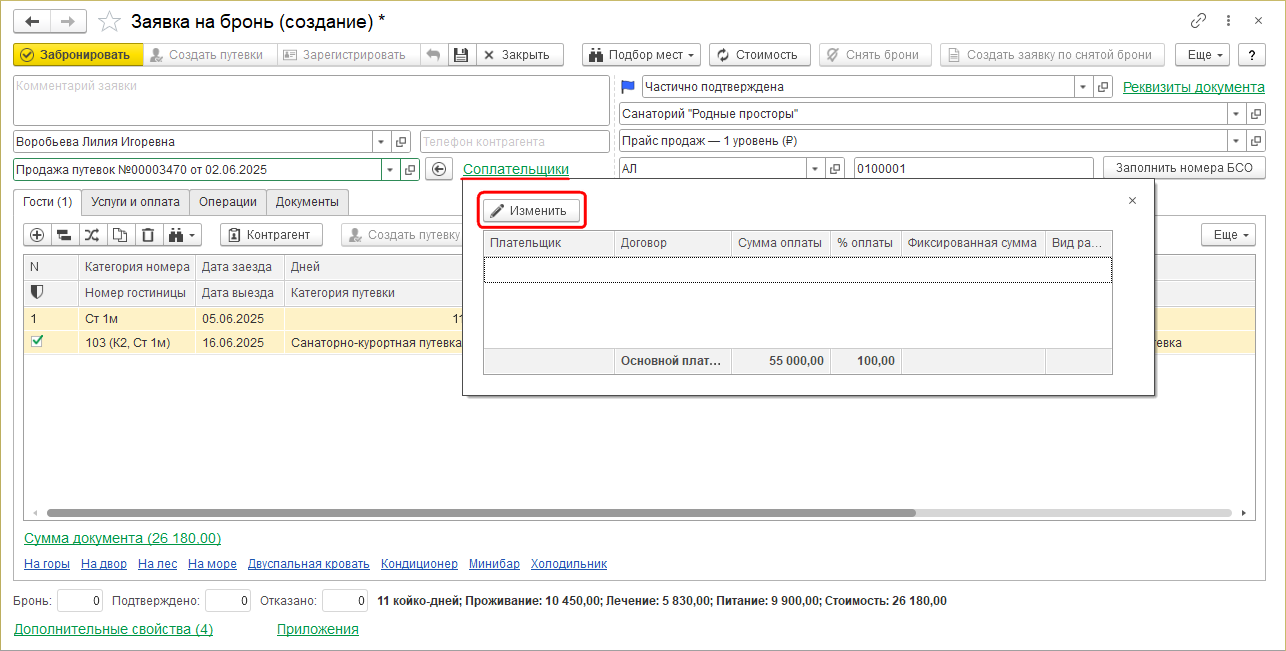Click the back arrow navigation button
Screen dimensions: 1286x651
pos(32,21)
